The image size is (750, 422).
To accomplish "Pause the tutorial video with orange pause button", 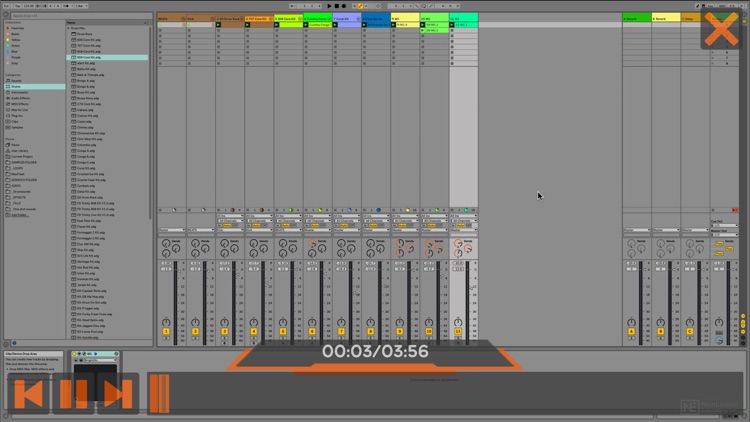I will pyautogui.click(x=74, y=394).
